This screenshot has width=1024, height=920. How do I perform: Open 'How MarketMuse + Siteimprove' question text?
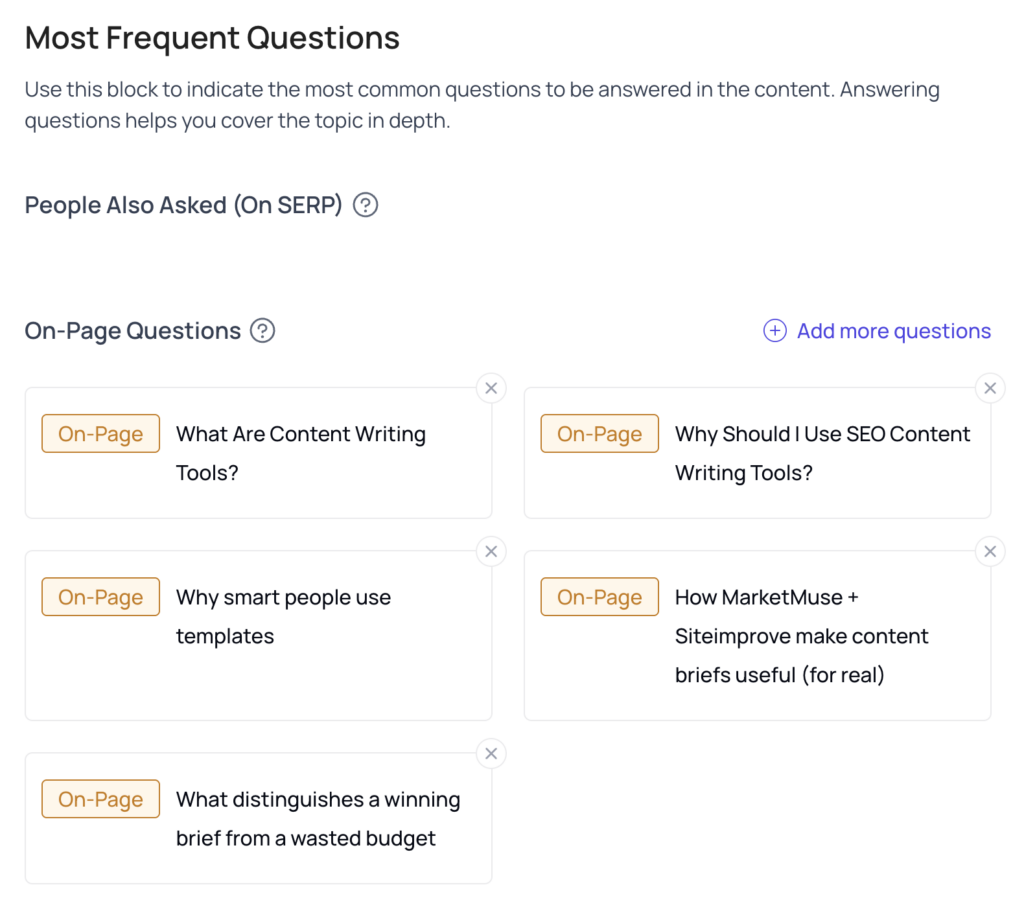tap(801, 636)
